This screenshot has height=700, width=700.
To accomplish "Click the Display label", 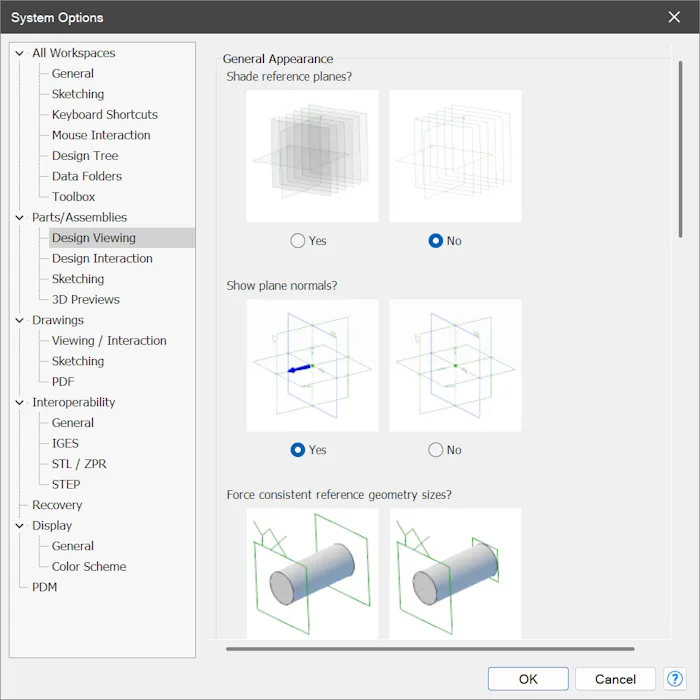I will coord(52,525).
